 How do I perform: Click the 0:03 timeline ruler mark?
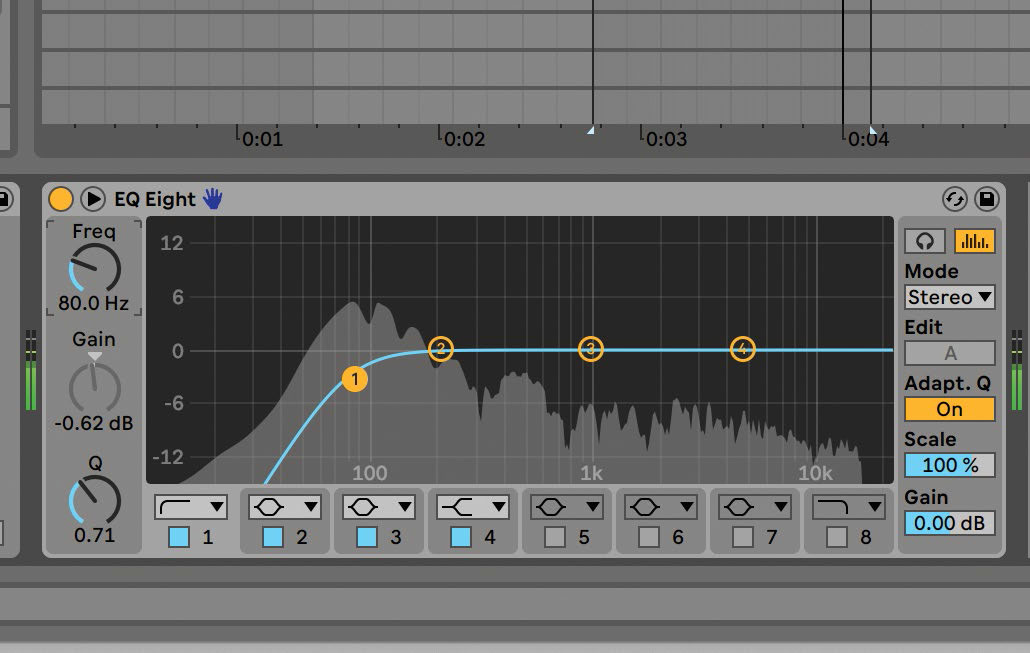(666, 139)
